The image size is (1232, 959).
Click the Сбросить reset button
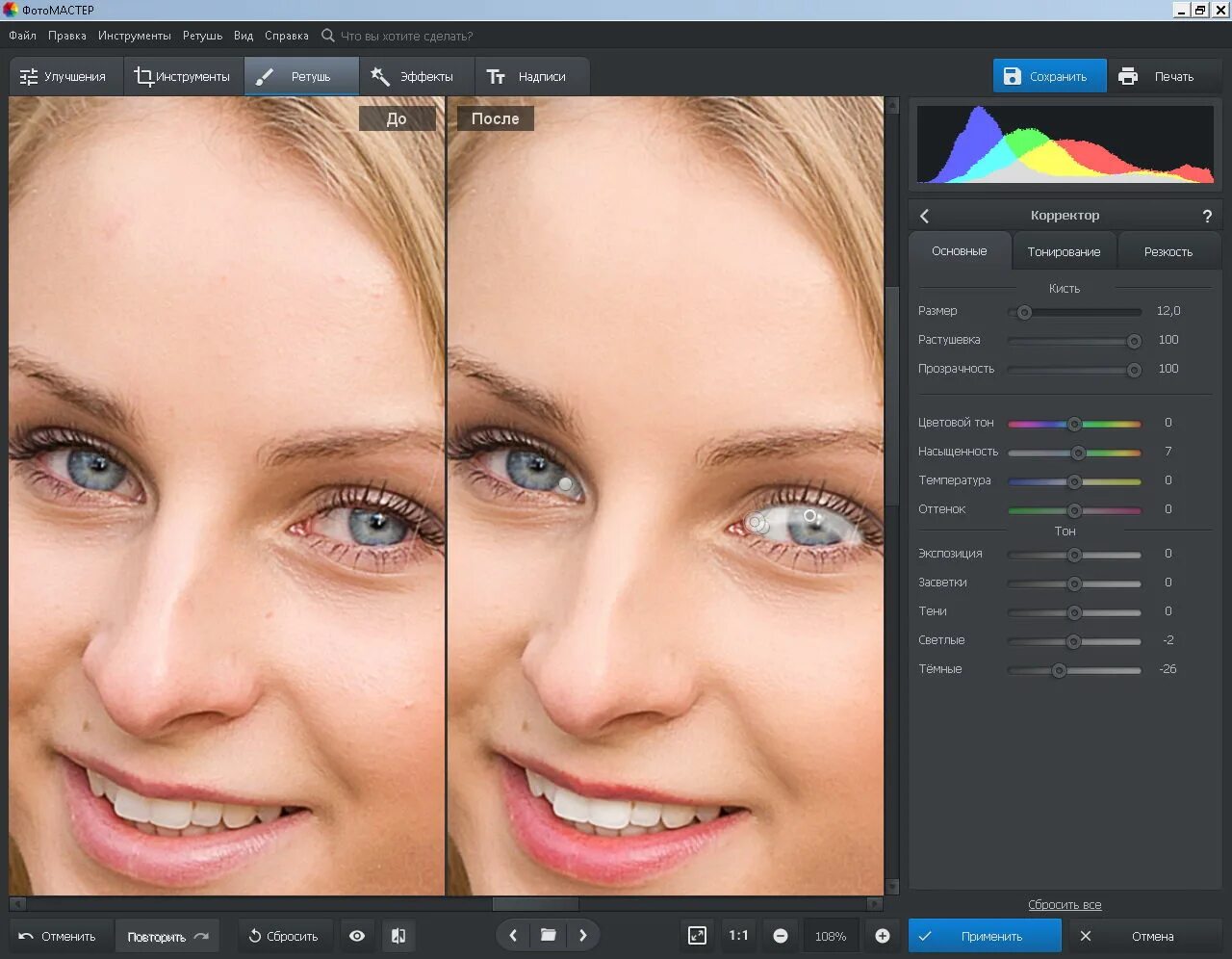point(284,936)
